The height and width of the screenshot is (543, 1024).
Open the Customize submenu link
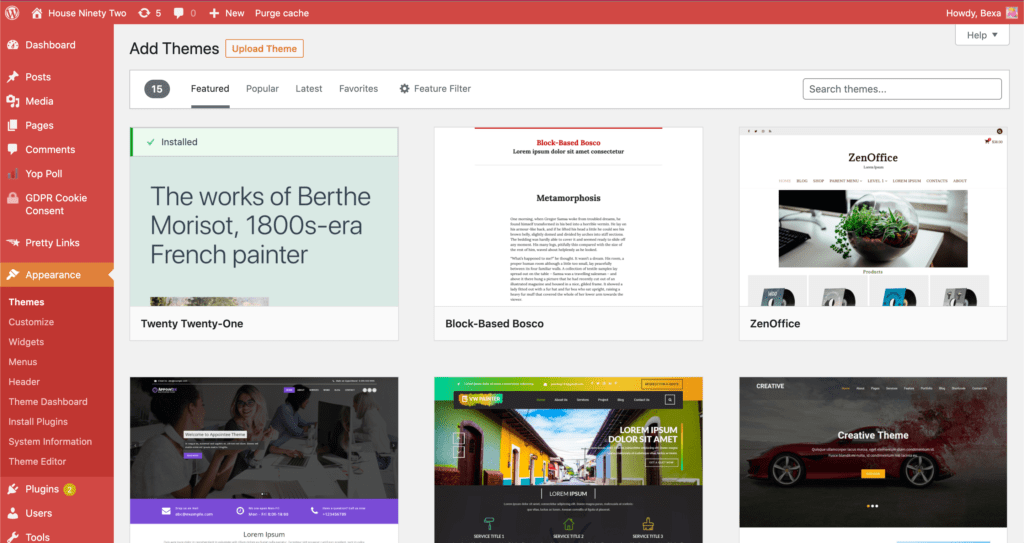coord(31,322)
